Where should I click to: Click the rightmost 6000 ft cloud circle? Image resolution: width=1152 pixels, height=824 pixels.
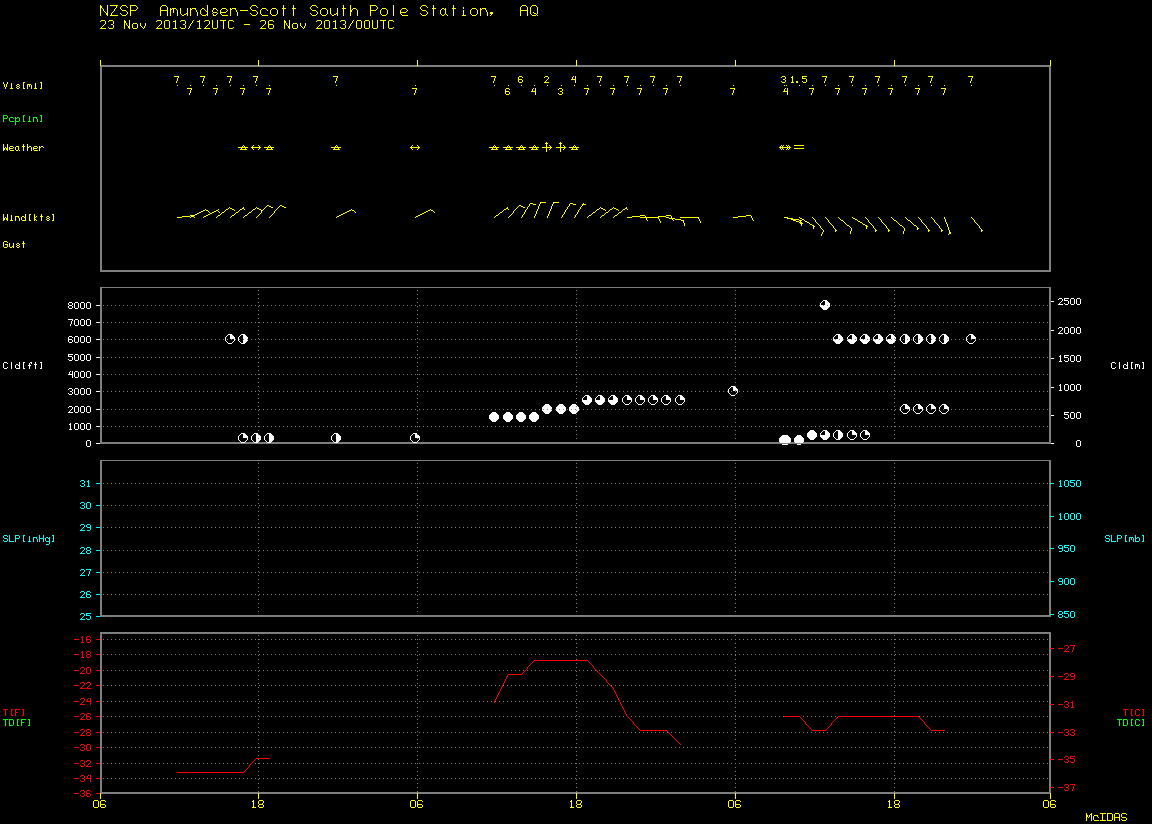(971, 339)
